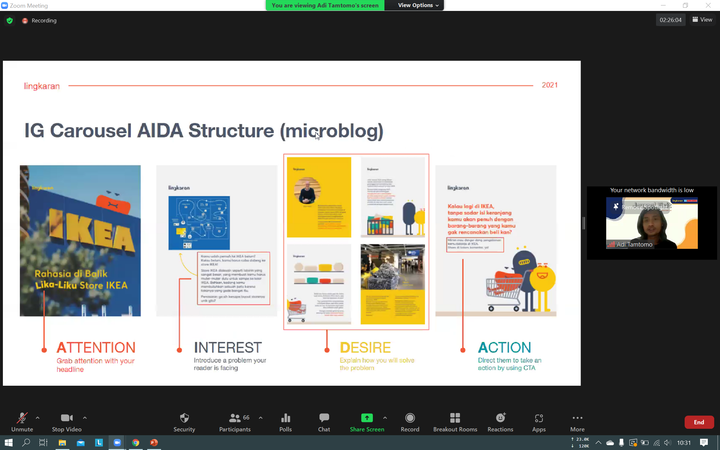The image size is (720, 450).
Task: Show hidden system tray icons
Action: (598, 443)
